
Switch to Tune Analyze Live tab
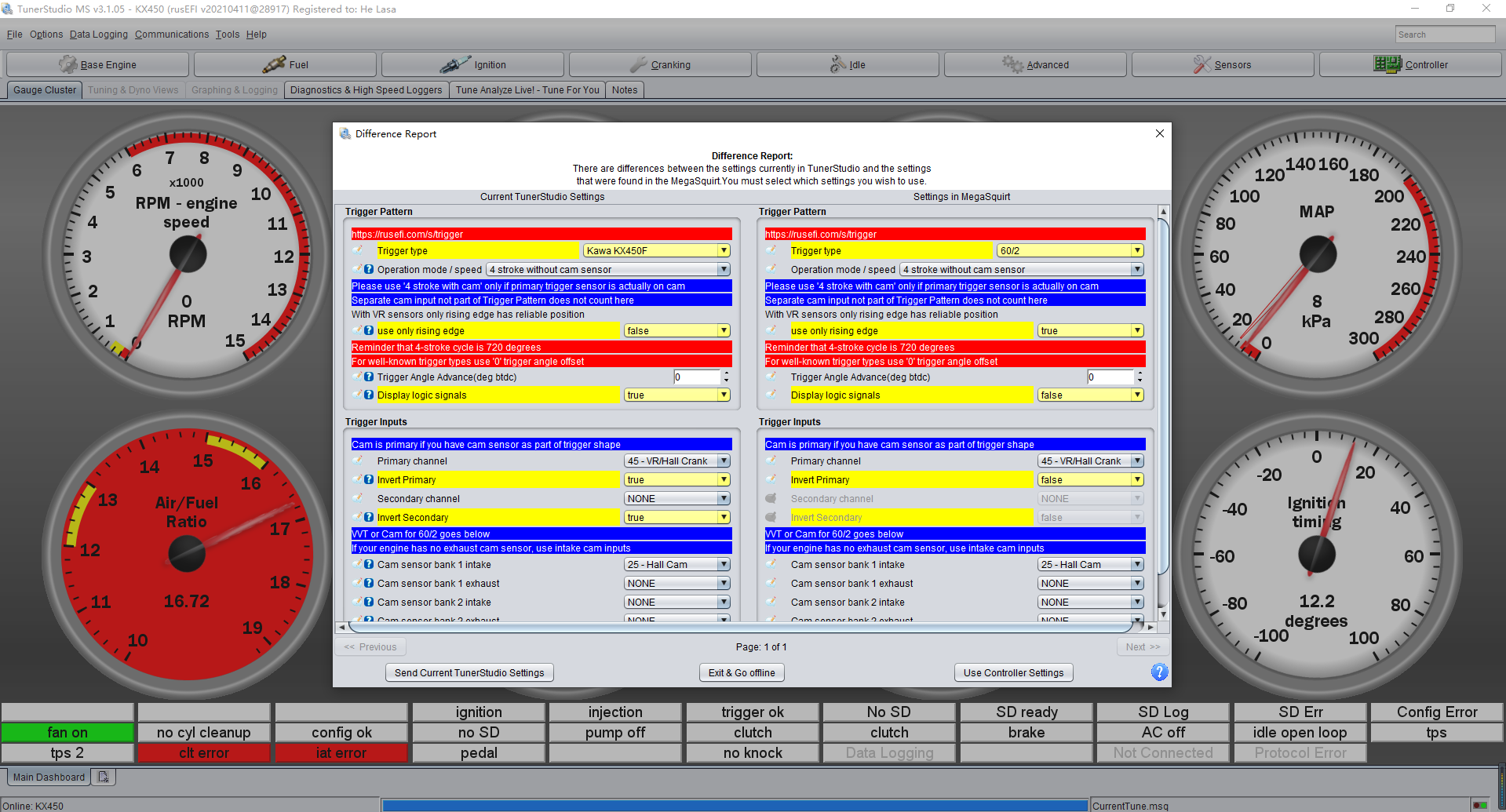527,89
